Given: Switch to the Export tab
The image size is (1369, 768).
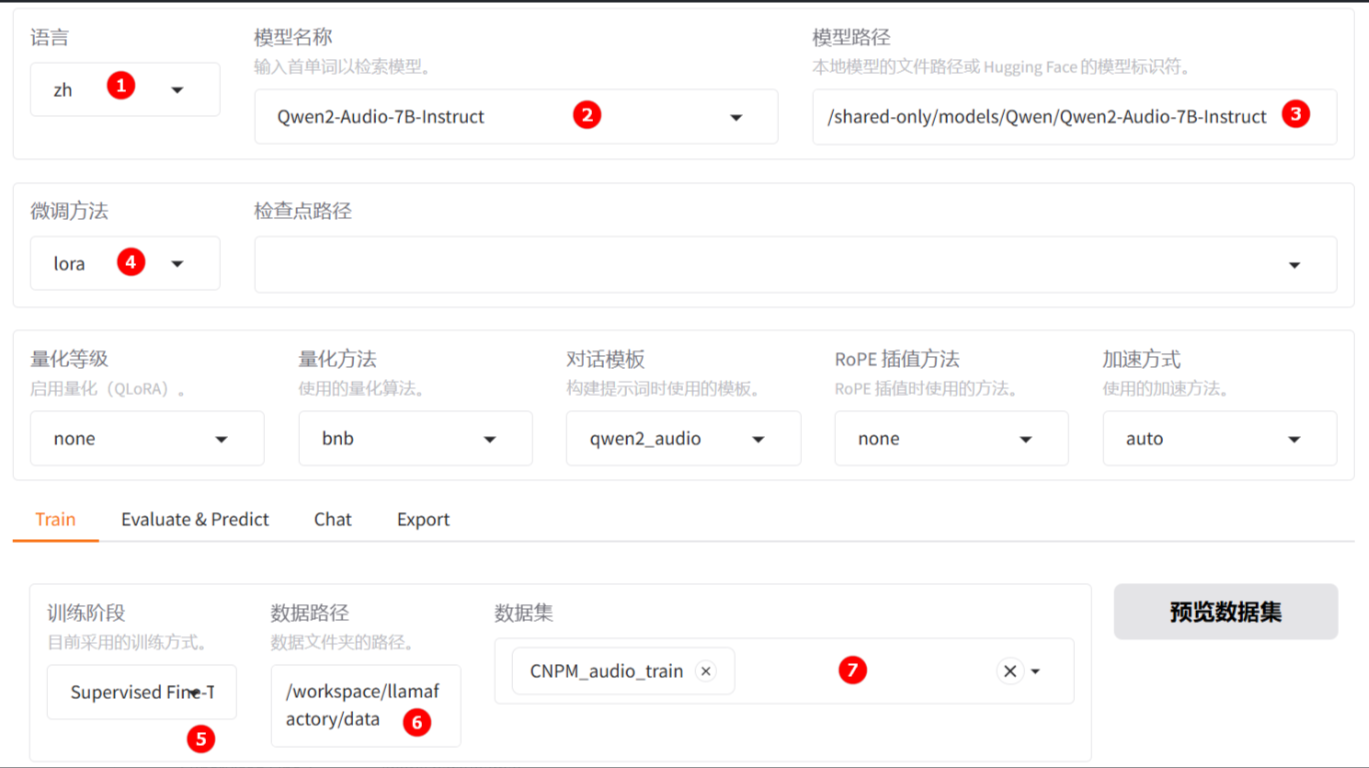Looking at the screenshot, I should 423,519.
